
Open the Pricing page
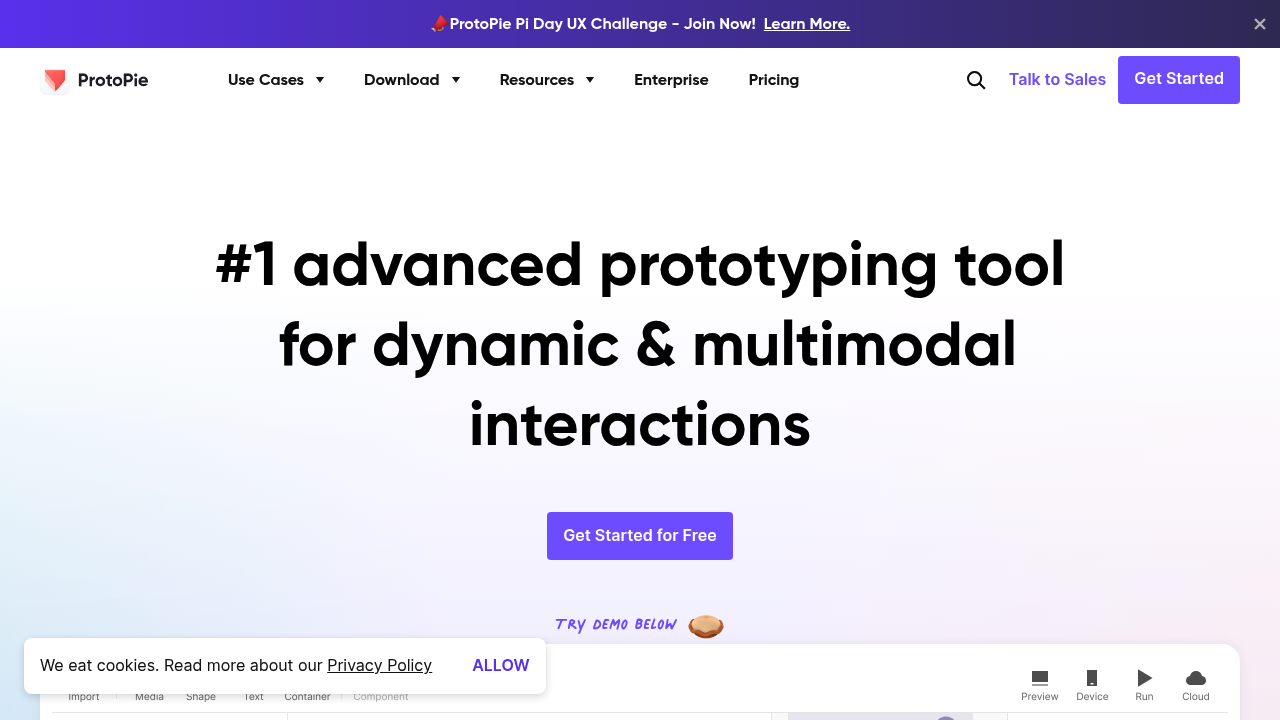773,80
